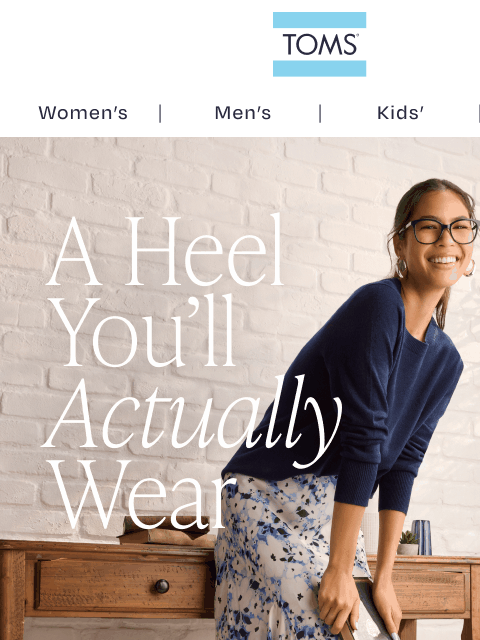Click the 'Wear' word in hero banner

click(141, 493)
